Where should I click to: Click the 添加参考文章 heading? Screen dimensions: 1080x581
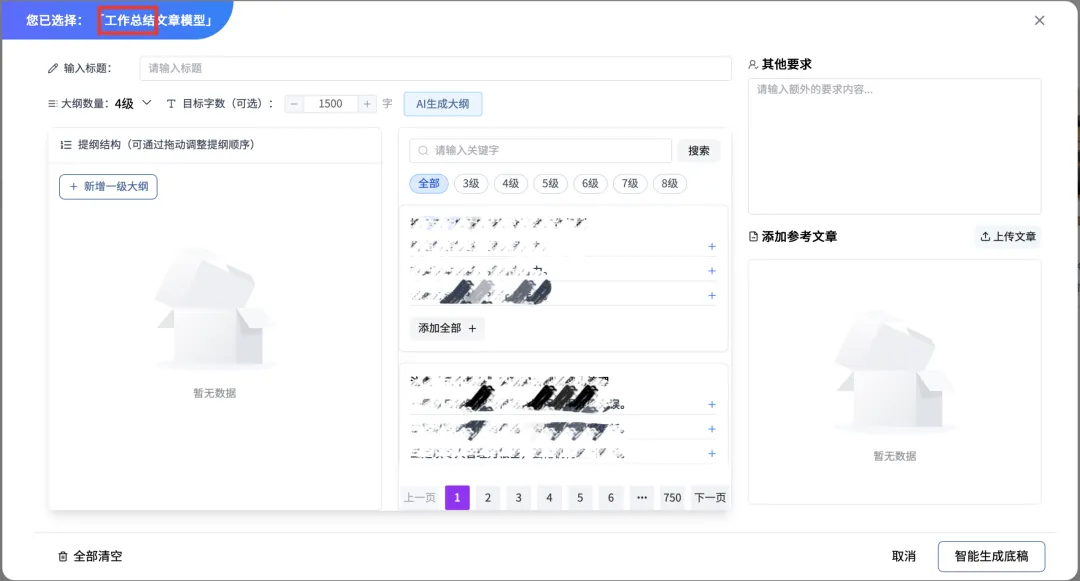[799, 237]
